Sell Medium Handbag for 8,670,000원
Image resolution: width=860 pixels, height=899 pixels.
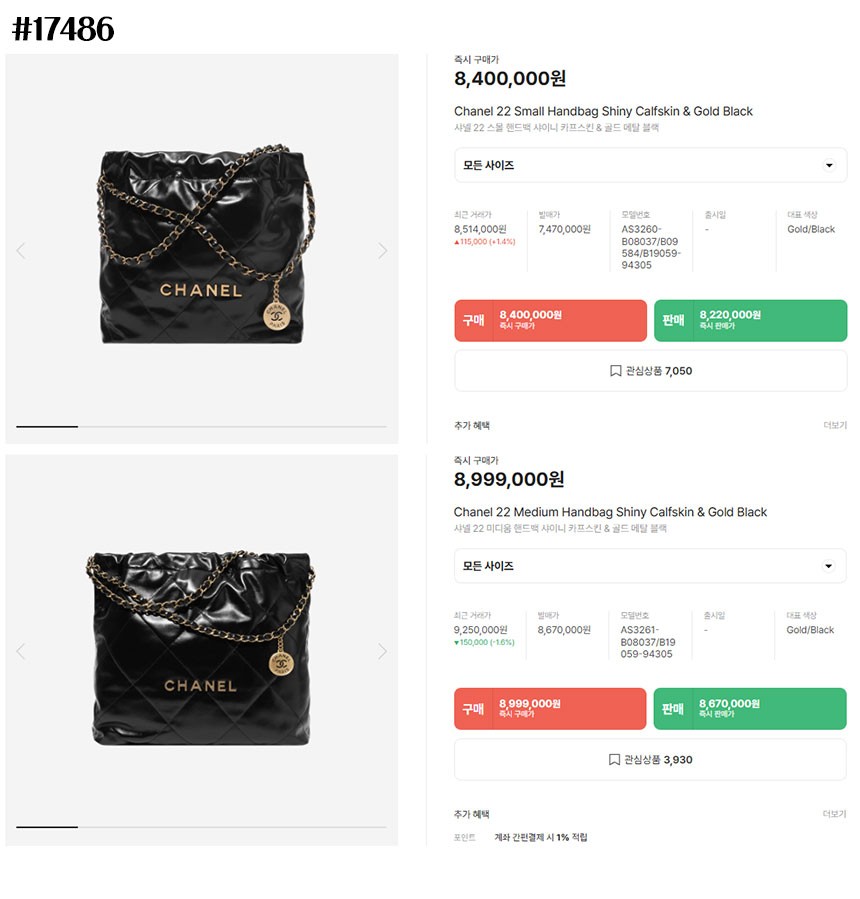pyautogui.click(x=750, y=709)
